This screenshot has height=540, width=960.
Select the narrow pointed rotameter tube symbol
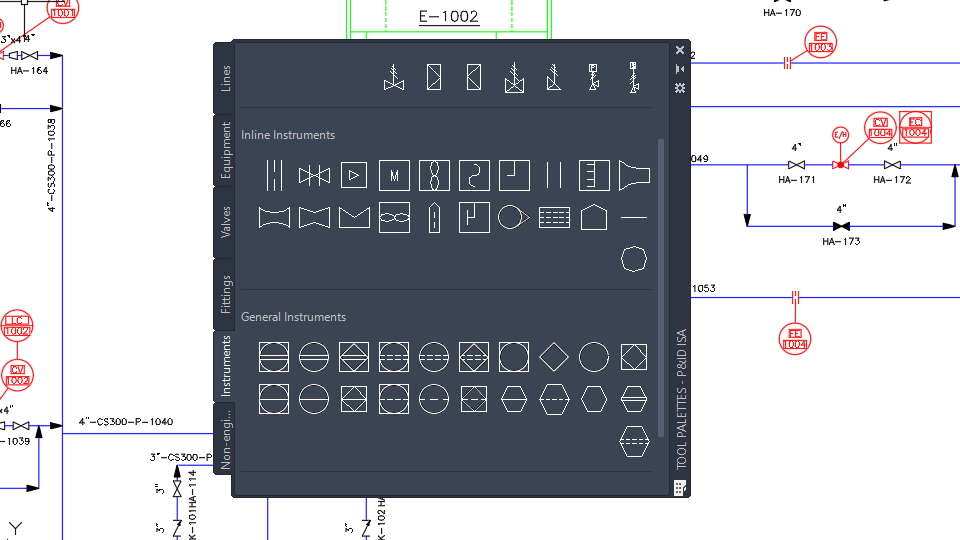(434, 217)
